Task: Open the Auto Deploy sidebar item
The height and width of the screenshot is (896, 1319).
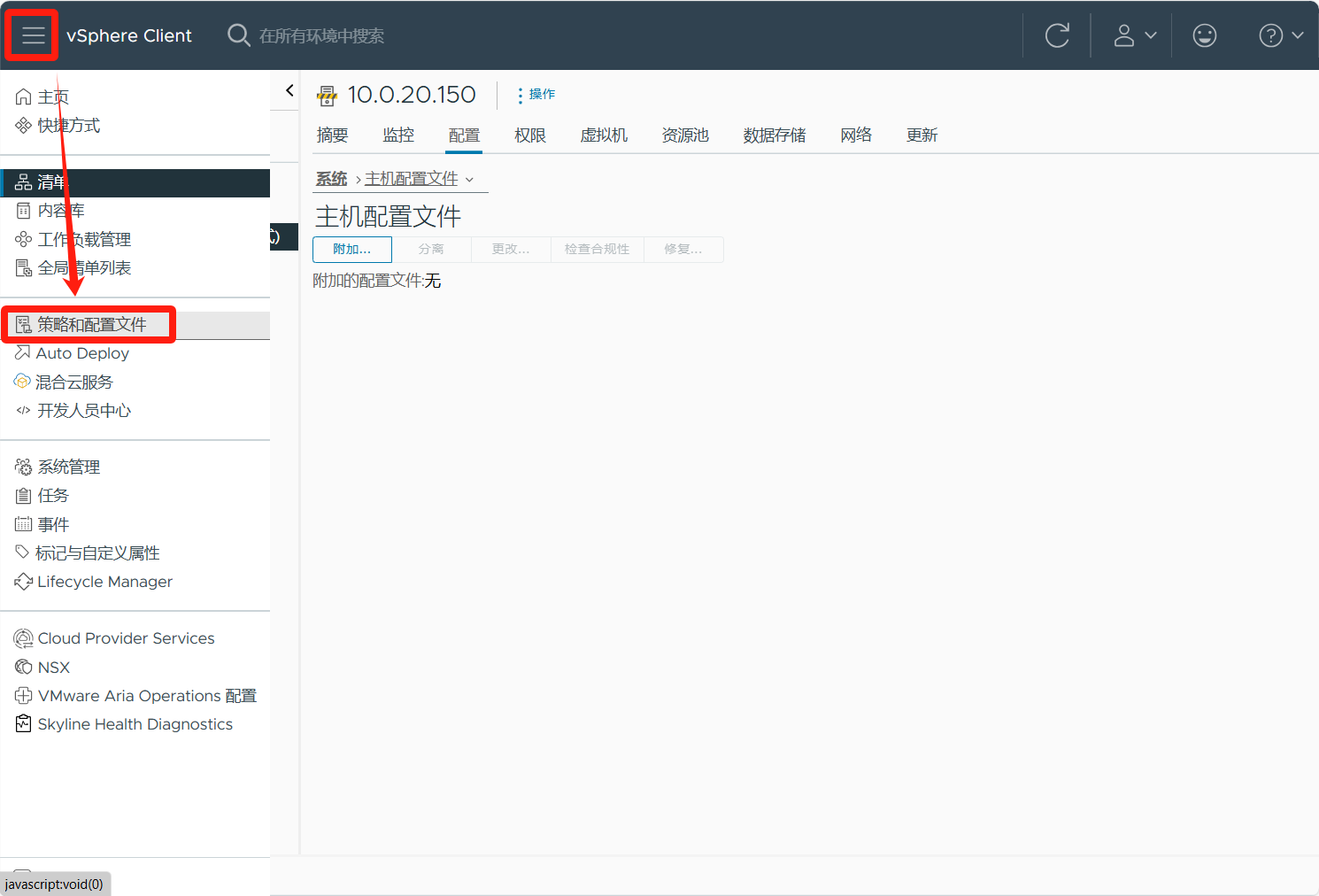Action: click(x=82, y=353)
